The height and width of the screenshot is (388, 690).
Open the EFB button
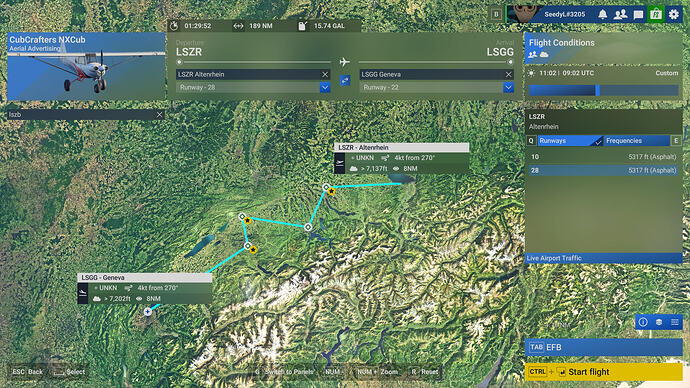pyautogui.click(x=603, y=347)
